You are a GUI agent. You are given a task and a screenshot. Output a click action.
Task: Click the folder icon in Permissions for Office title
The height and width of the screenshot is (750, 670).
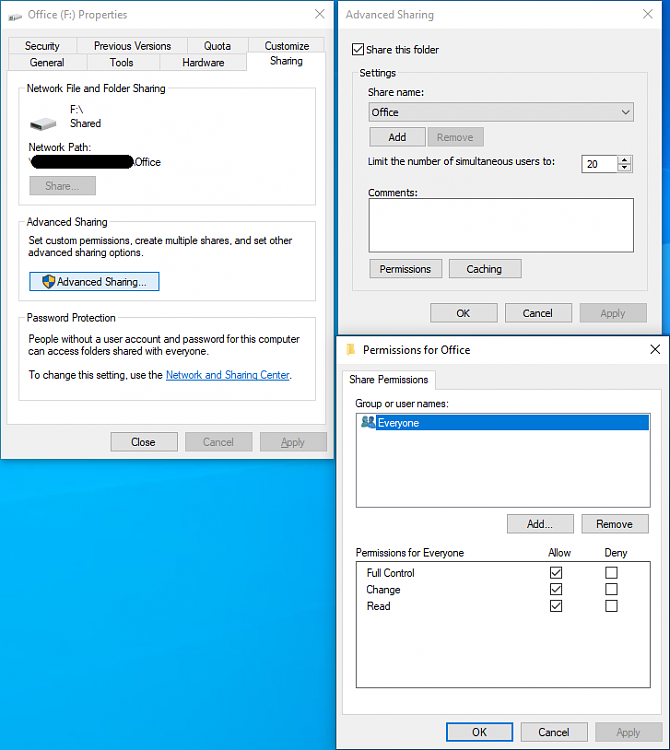tap(351, 350)
